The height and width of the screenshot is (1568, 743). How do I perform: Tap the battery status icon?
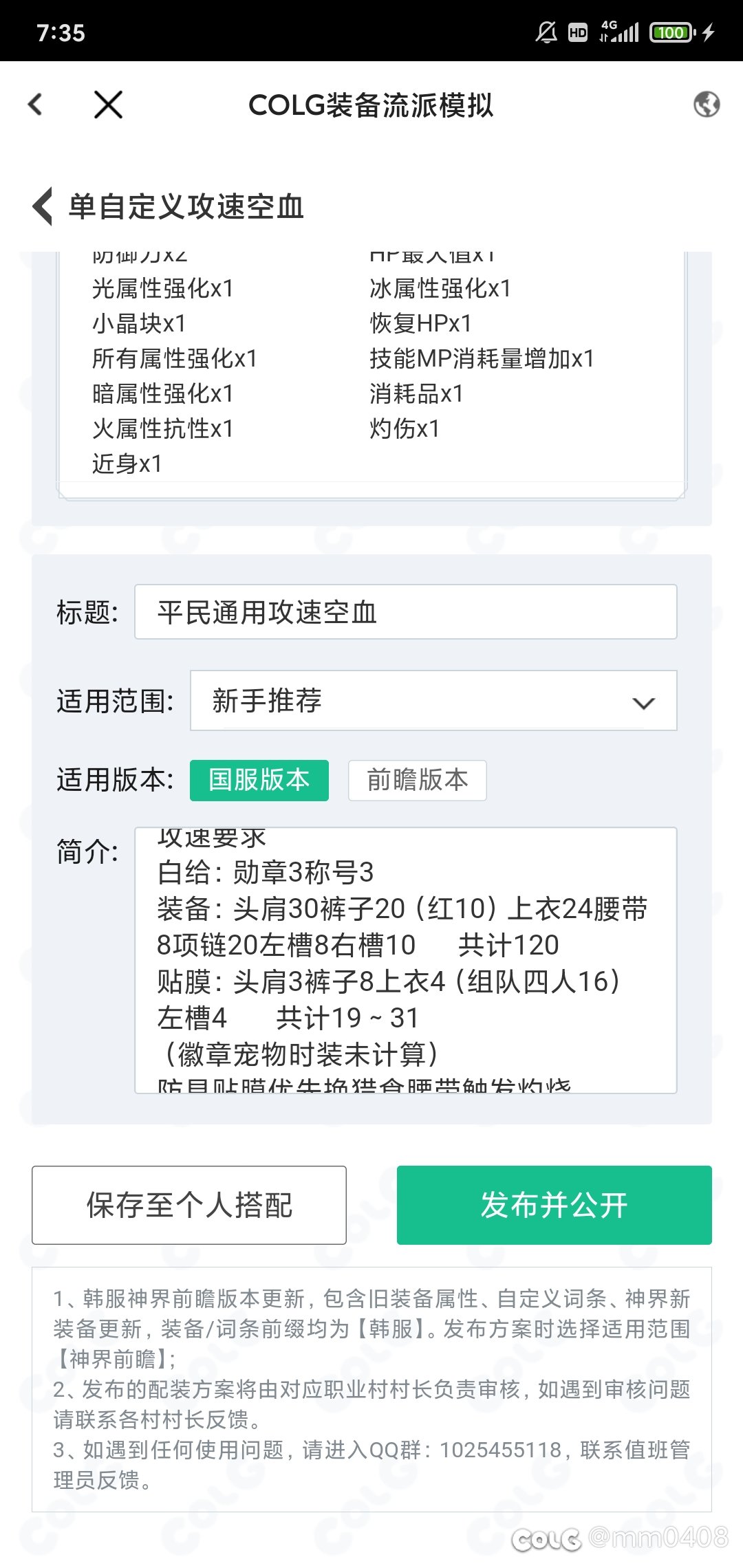[673, 32]
